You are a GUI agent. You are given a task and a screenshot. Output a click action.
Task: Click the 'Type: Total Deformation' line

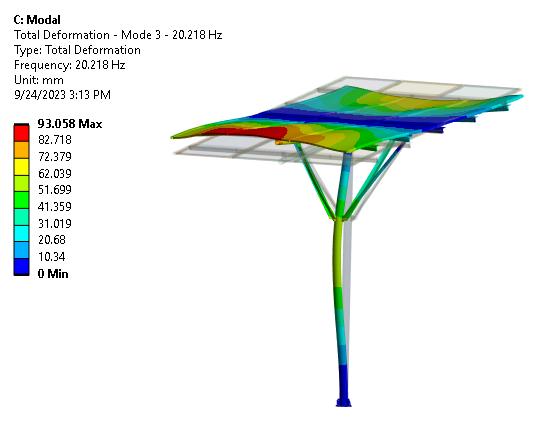pyautogui.click(x=77, y=50)
